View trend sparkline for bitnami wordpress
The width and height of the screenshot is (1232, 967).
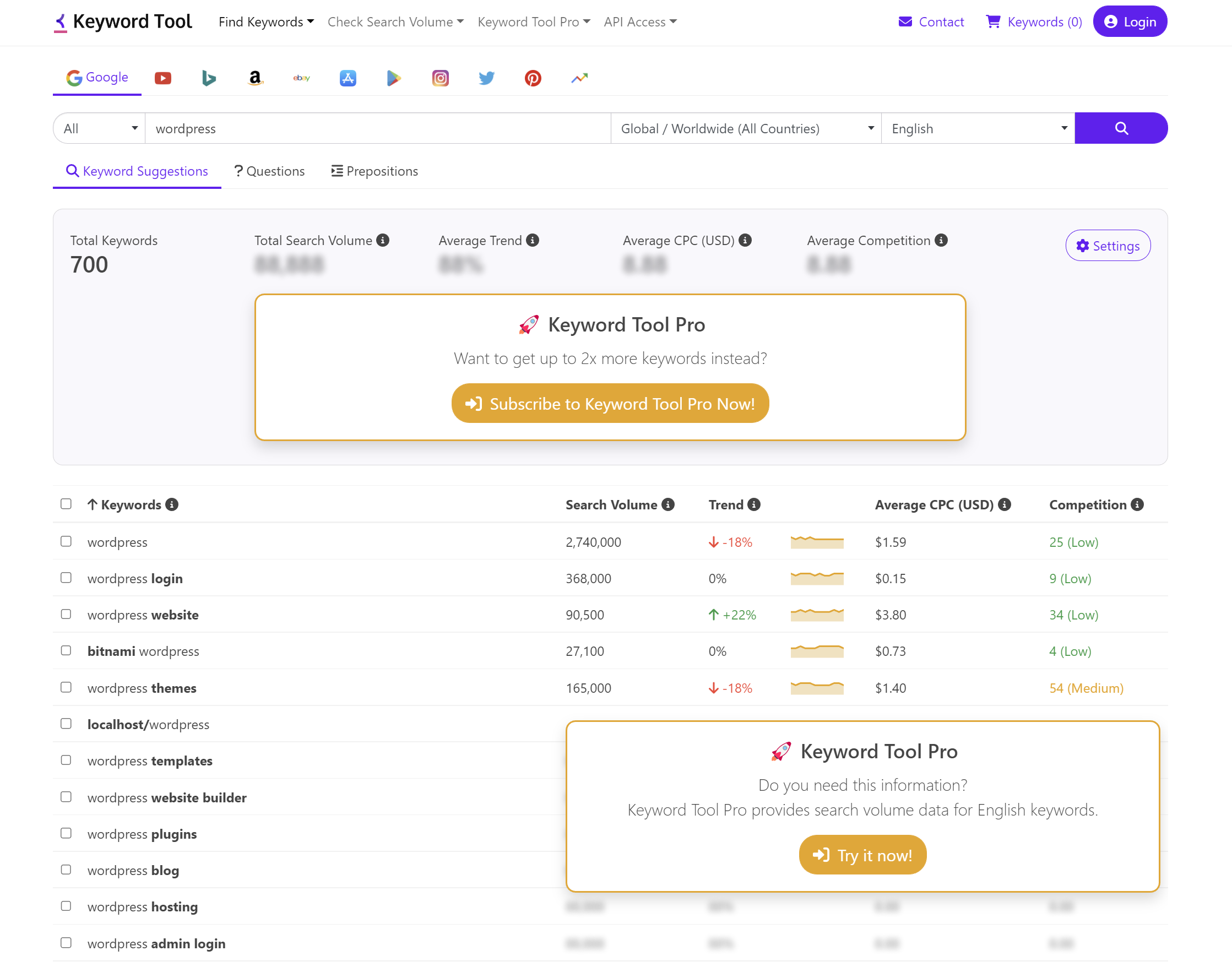point(817,650)
